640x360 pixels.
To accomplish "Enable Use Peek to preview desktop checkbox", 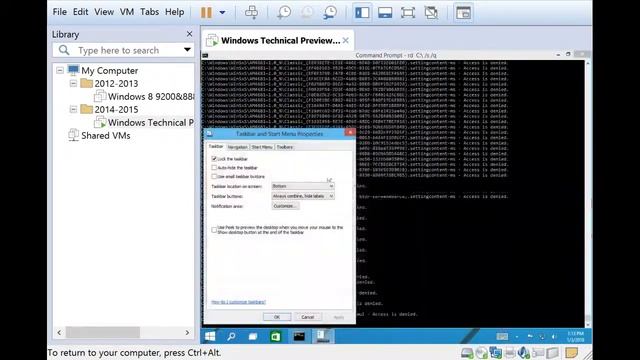I will [214, 230].
